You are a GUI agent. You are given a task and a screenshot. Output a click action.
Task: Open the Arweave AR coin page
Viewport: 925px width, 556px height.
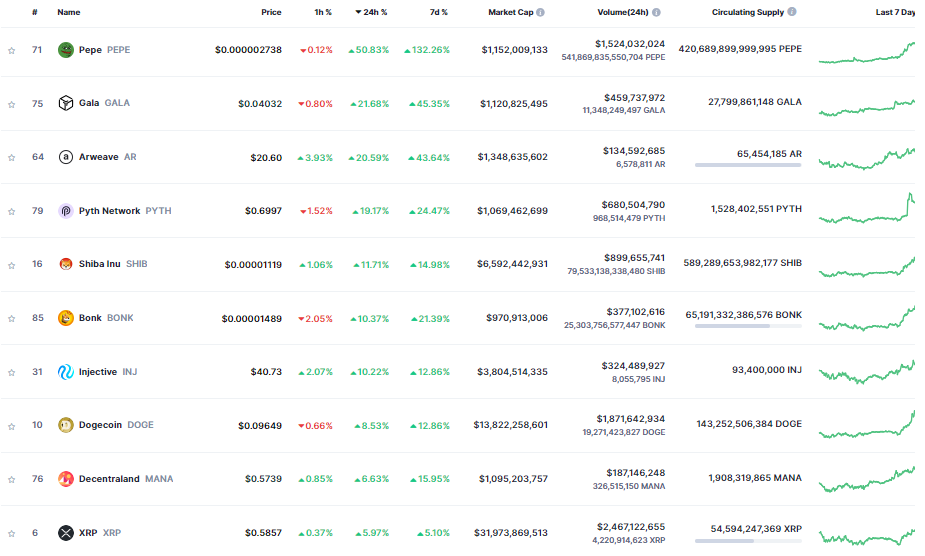107,157
